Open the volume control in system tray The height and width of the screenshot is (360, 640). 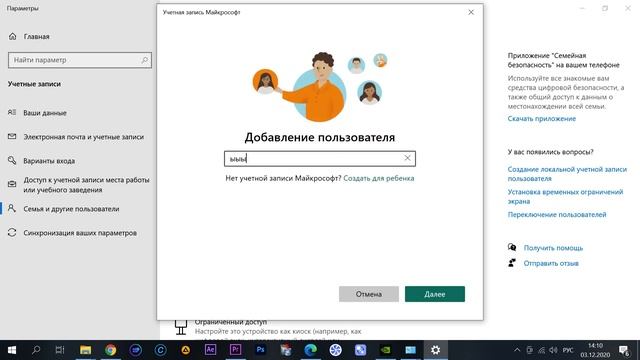coord(553,350)
